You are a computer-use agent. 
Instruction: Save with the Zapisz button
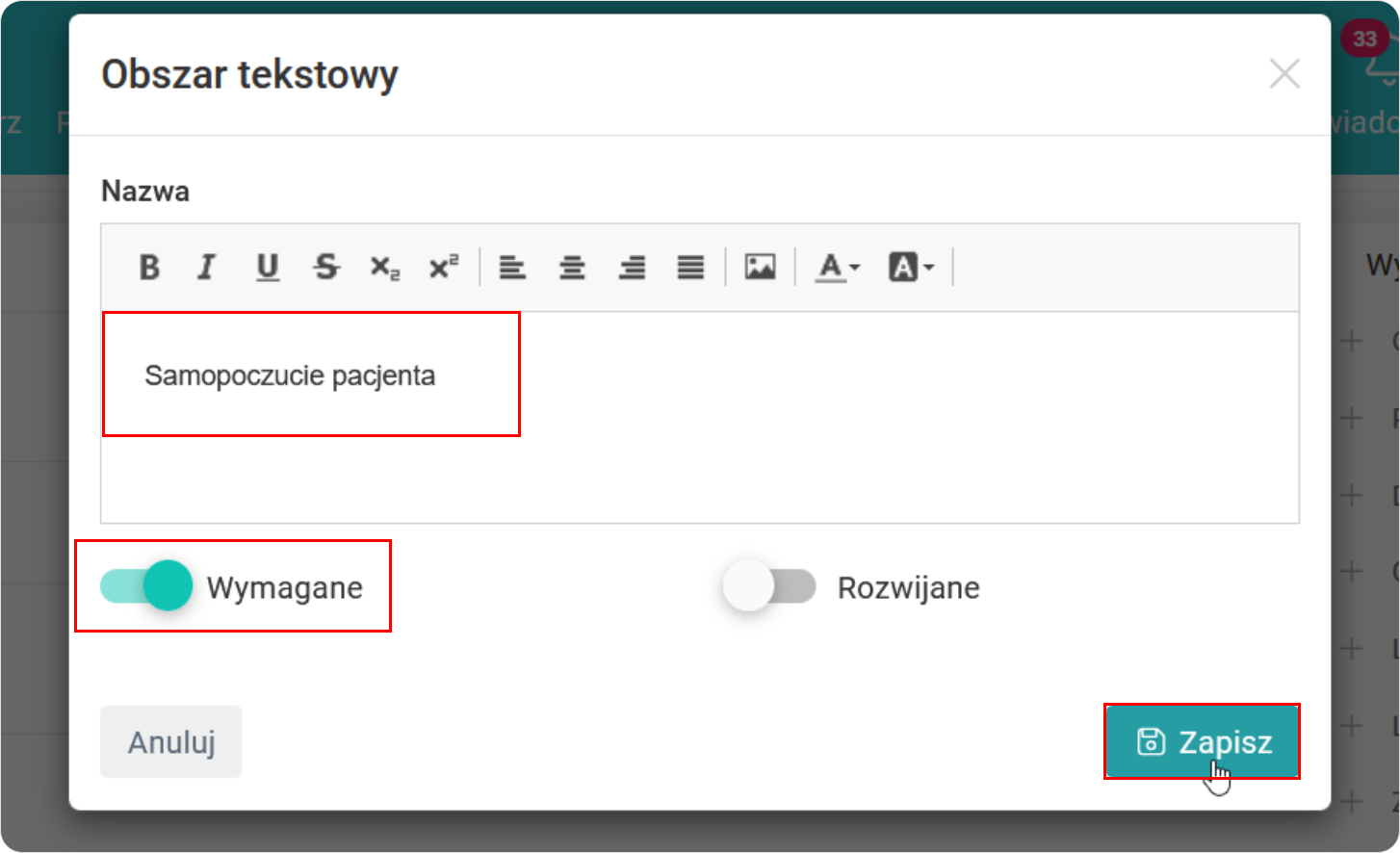[1202, 741]
